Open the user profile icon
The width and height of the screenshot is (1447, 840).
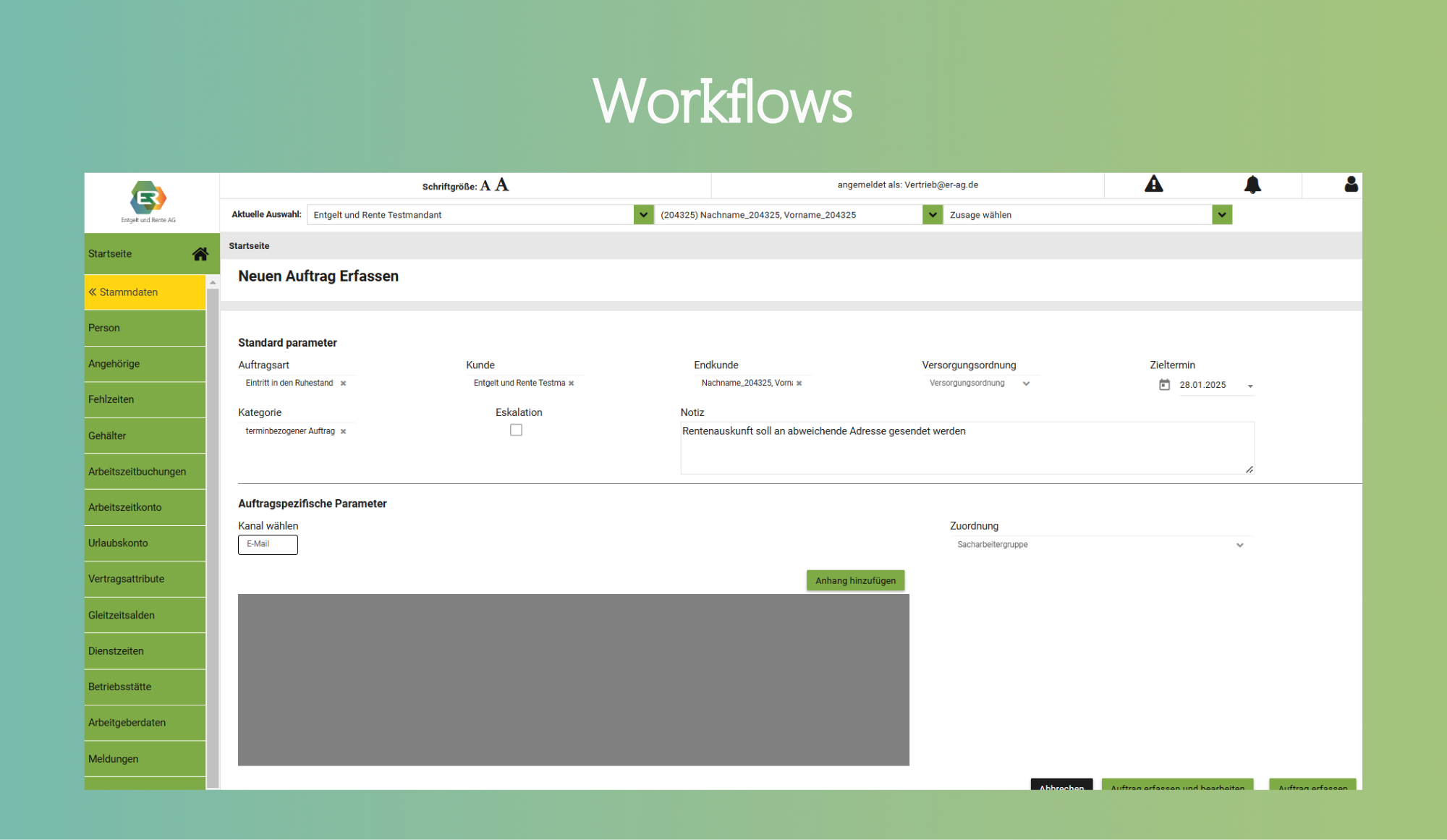point(1350,184)
